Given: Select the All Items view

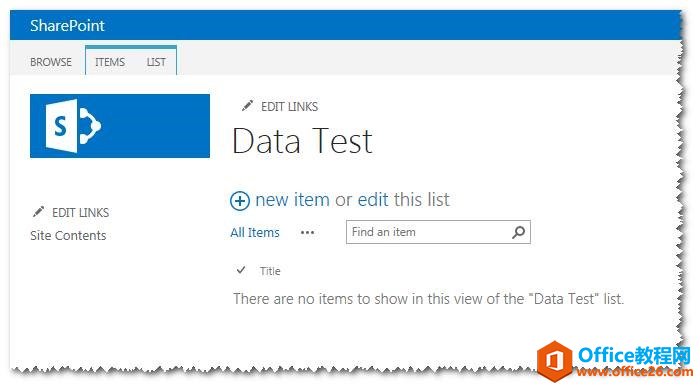Looking at the screenshot, I should click(255, 232).
